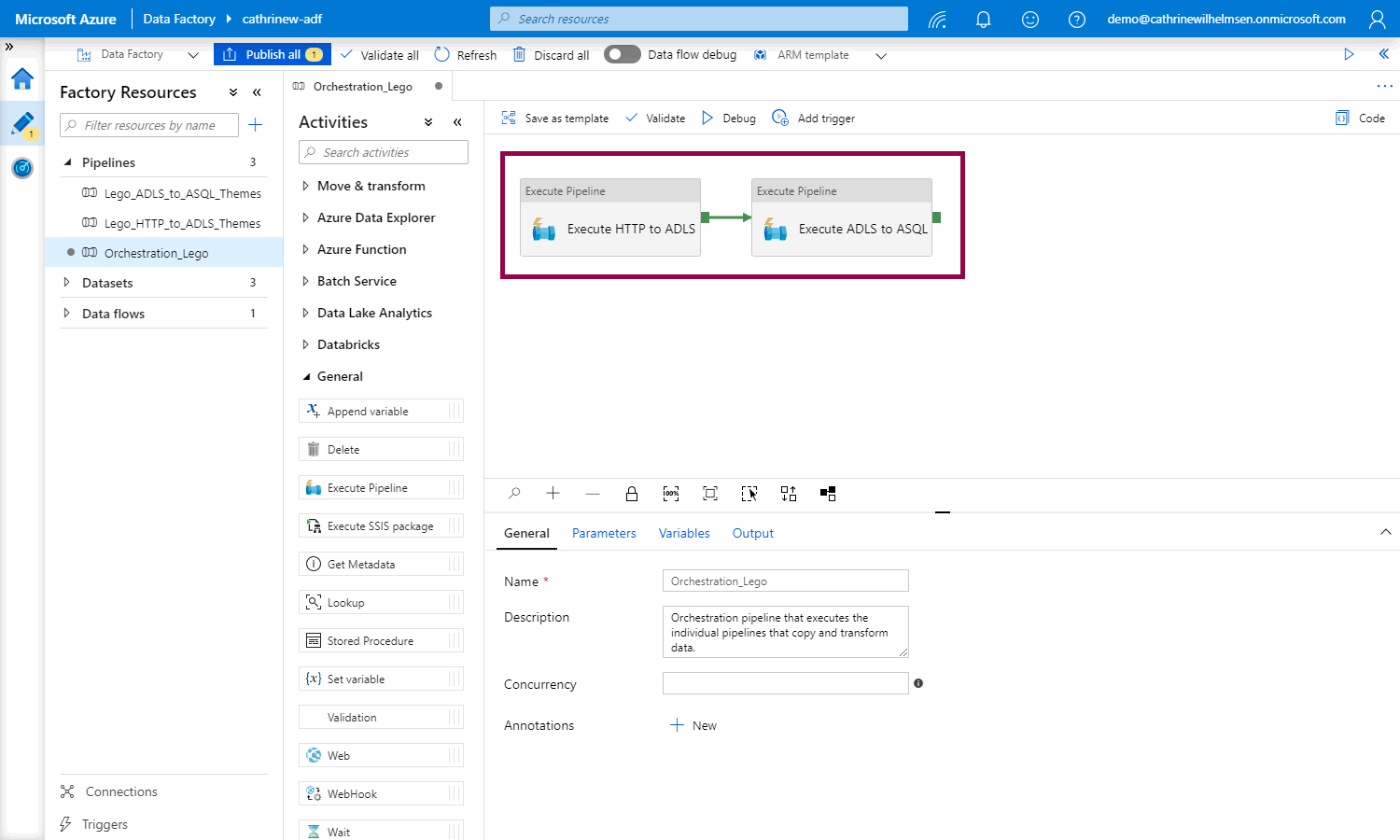Image resolution: width=1400 pixels, height=840 pixels.
Task: Click the Concurrency input field
Action: pyautogui.click(x=785, y=683)
